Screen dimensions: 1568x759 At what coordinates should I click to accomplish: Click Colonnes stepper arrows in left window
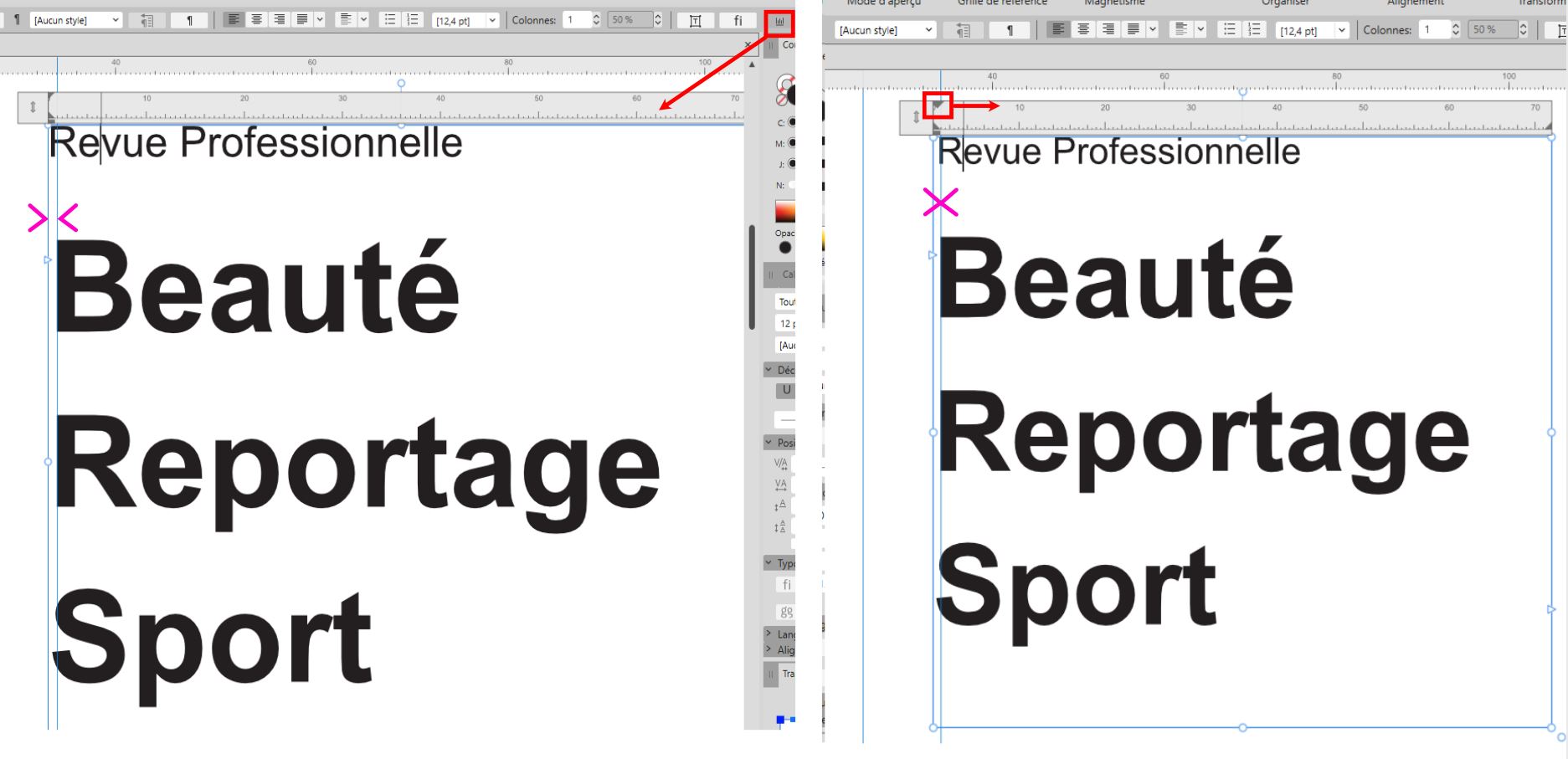click(596, 20)
